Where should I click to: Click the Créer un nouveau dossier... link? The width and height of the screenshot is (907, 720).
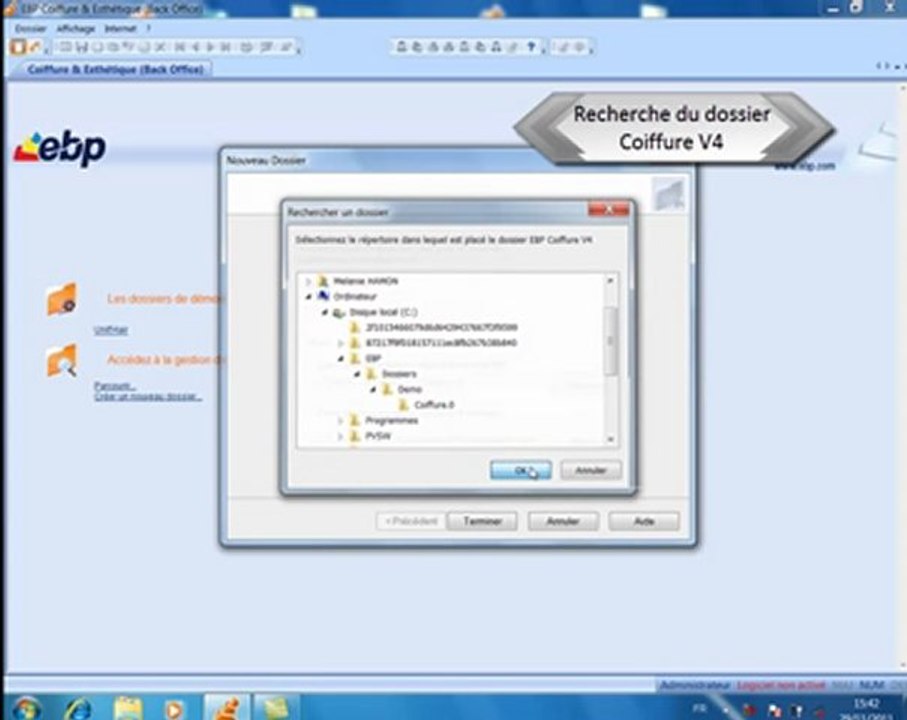(x=148, y=397)
